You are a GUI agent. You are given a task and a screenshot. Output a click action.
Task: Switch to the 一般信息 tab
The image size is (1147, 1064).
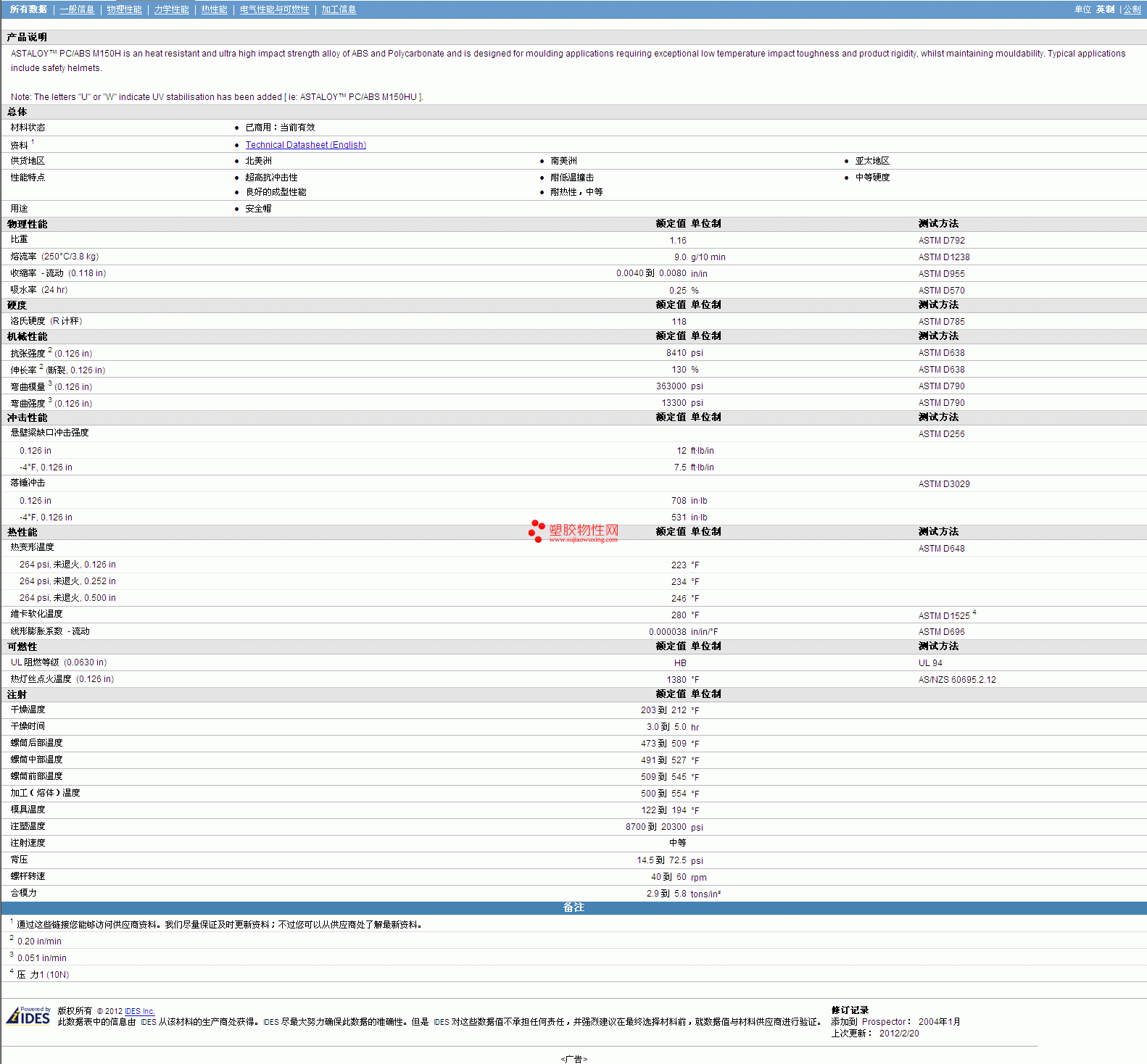pyautogui.click(x=78, y=9)
